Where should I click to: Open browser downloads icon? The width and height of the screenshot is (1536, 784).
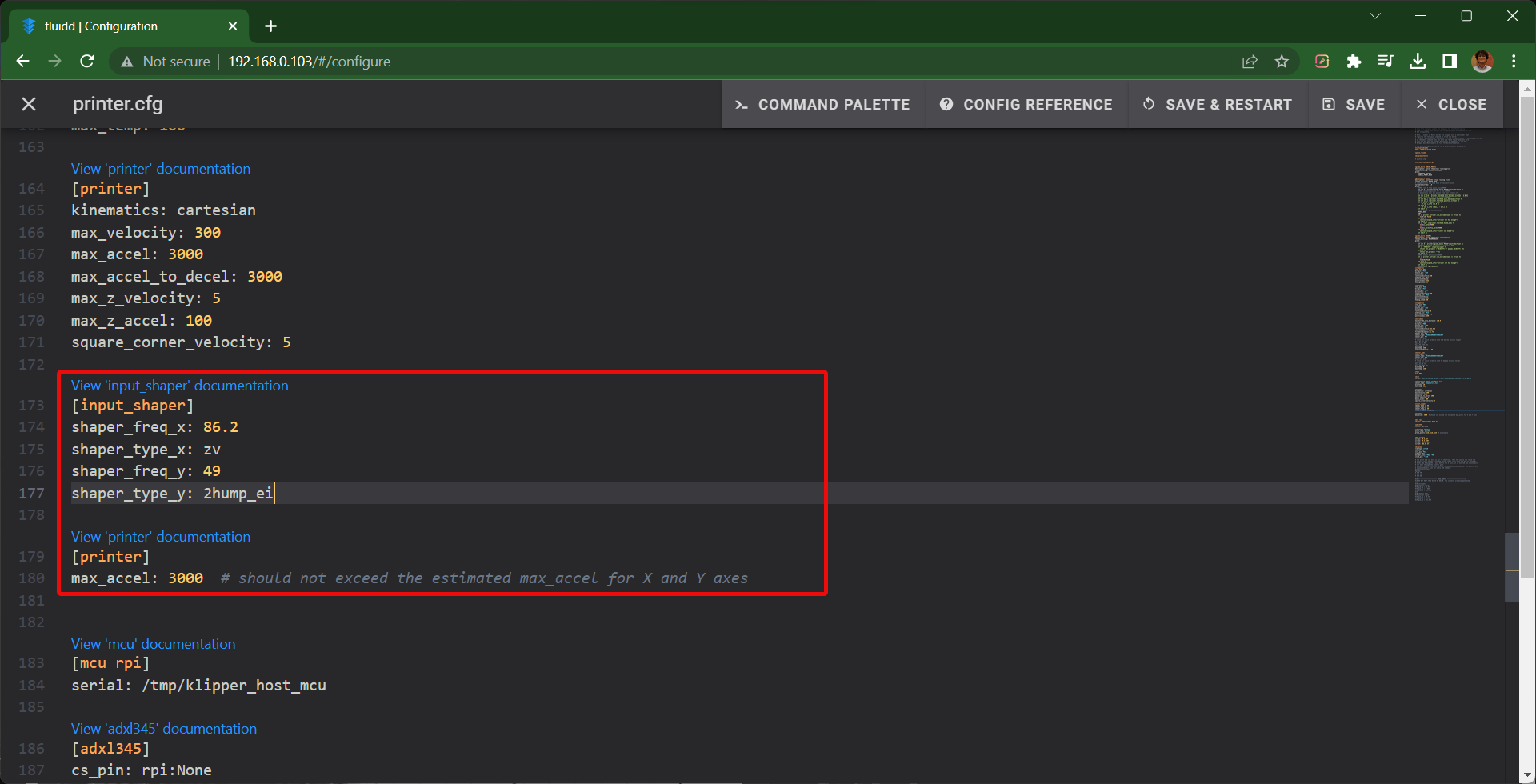click(1418, 62)
